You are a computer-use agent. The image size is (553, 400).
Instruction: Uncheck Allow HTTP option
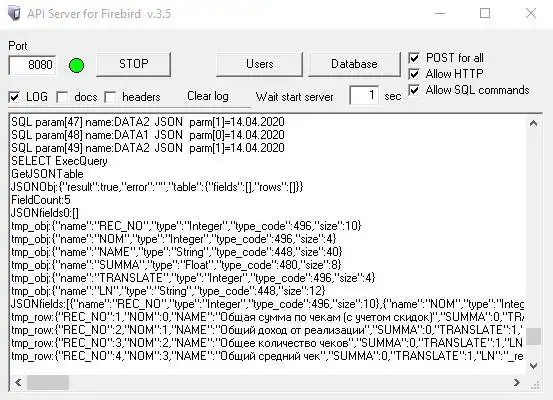414,74
